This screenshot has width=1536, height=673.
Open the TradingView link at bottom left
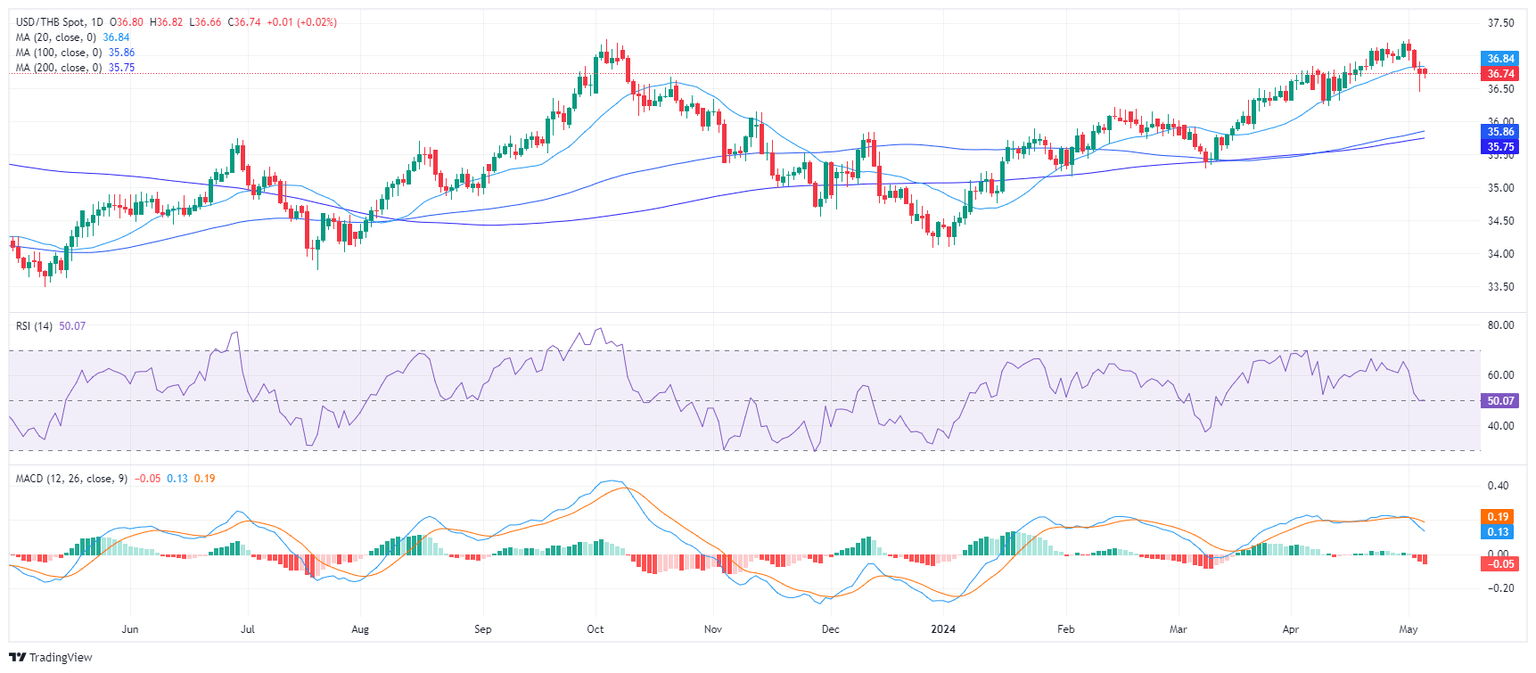[x=49, y=657]
